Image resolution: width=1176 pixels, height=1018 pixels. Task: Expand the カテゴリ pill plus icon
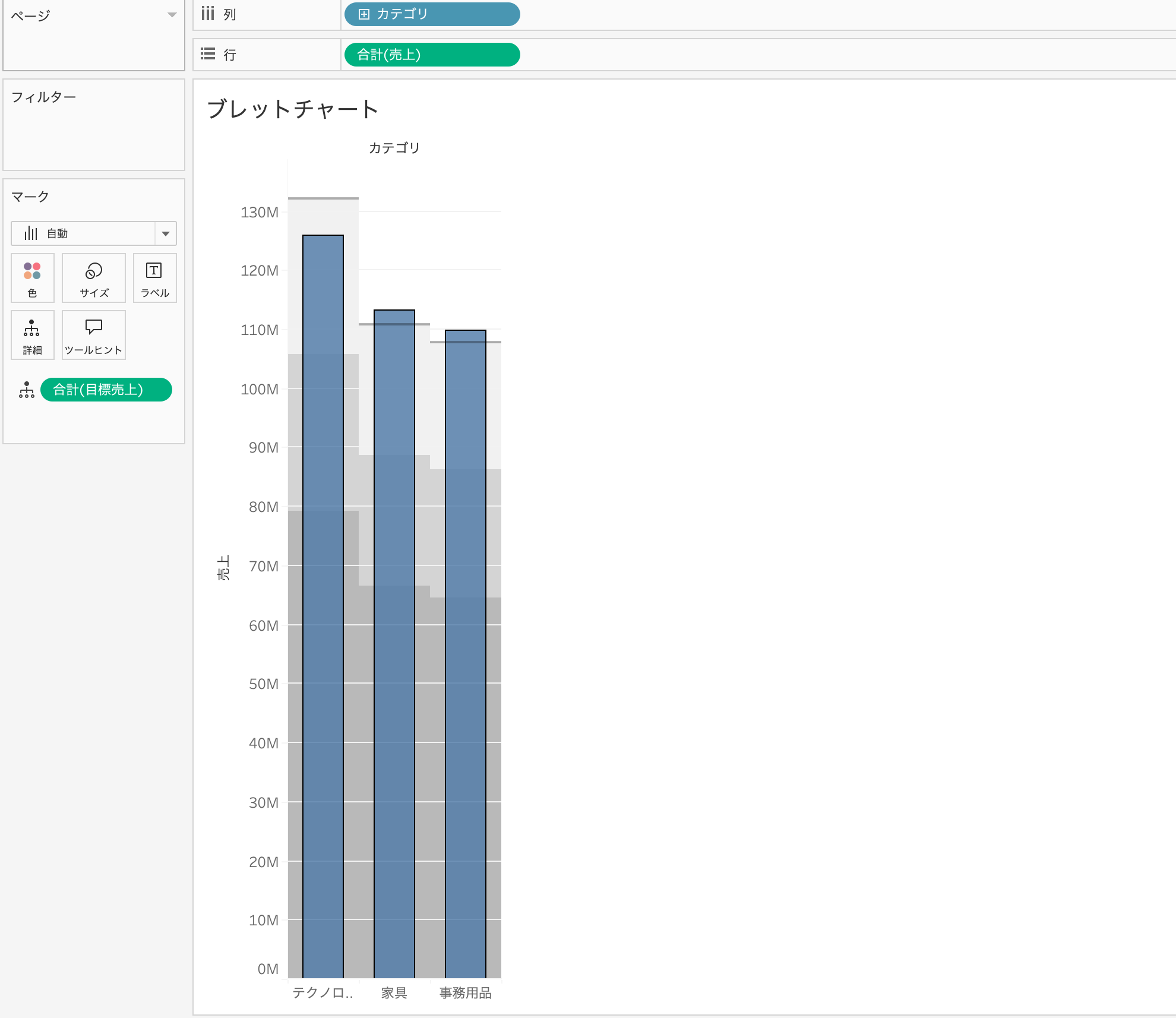(x=364, y=14)
